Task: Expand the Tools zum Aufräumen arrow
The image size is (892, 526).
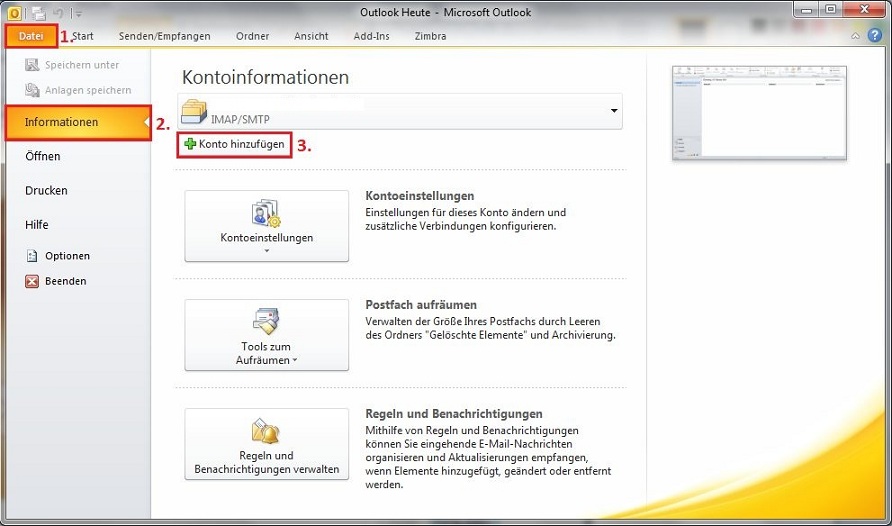Action: click(295, 360)
